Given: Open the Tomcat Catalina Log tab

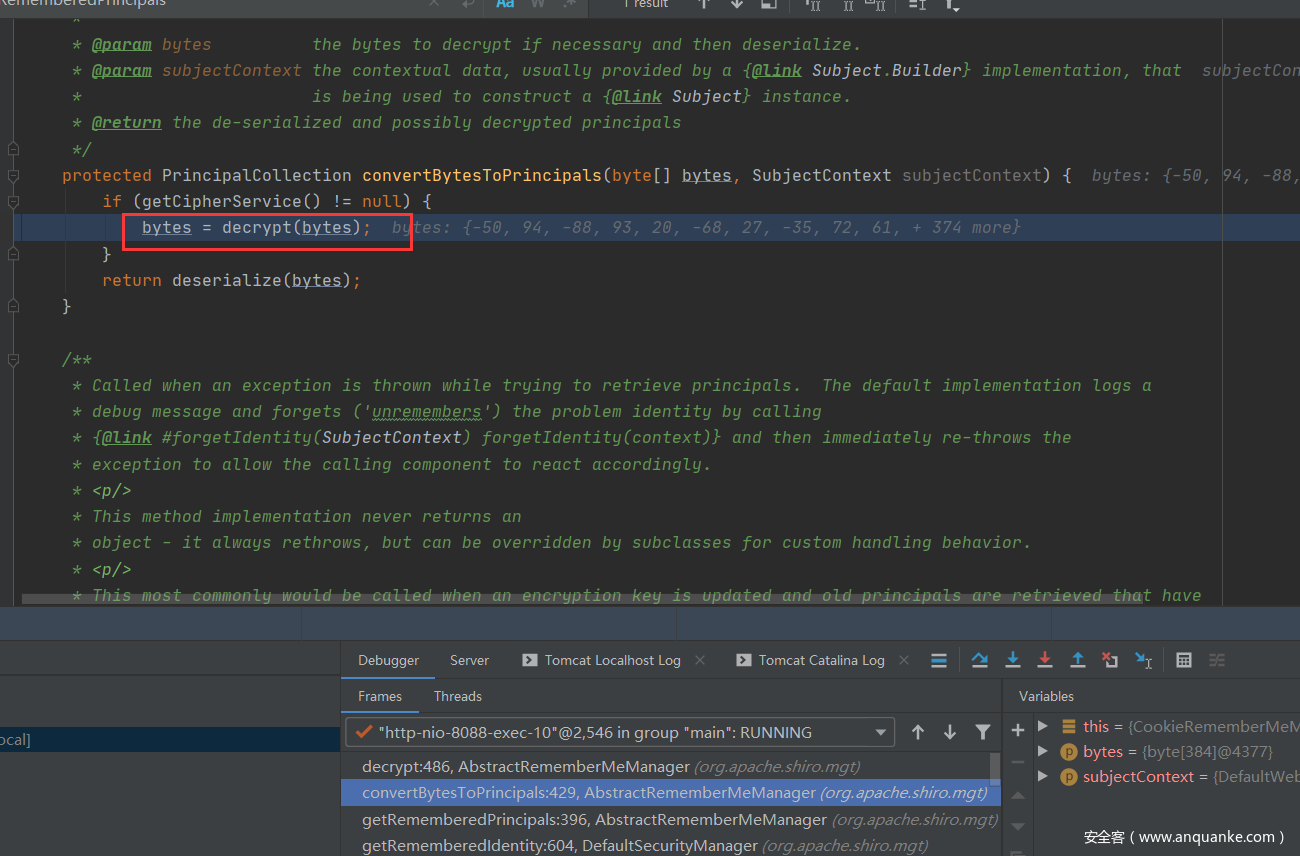Looking at the screenshot, I should point(821,660).
